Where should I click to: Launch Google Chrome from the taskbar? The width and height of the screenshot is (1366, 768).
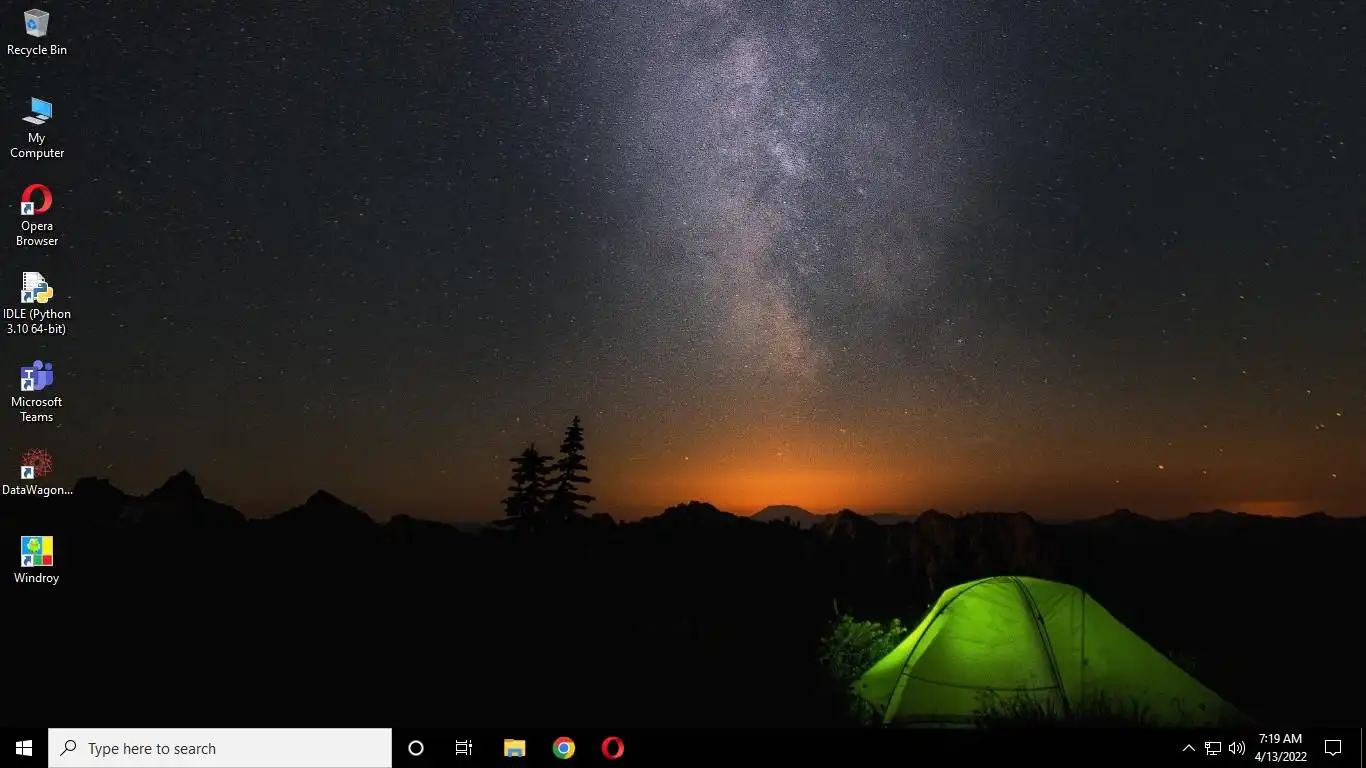564,748
